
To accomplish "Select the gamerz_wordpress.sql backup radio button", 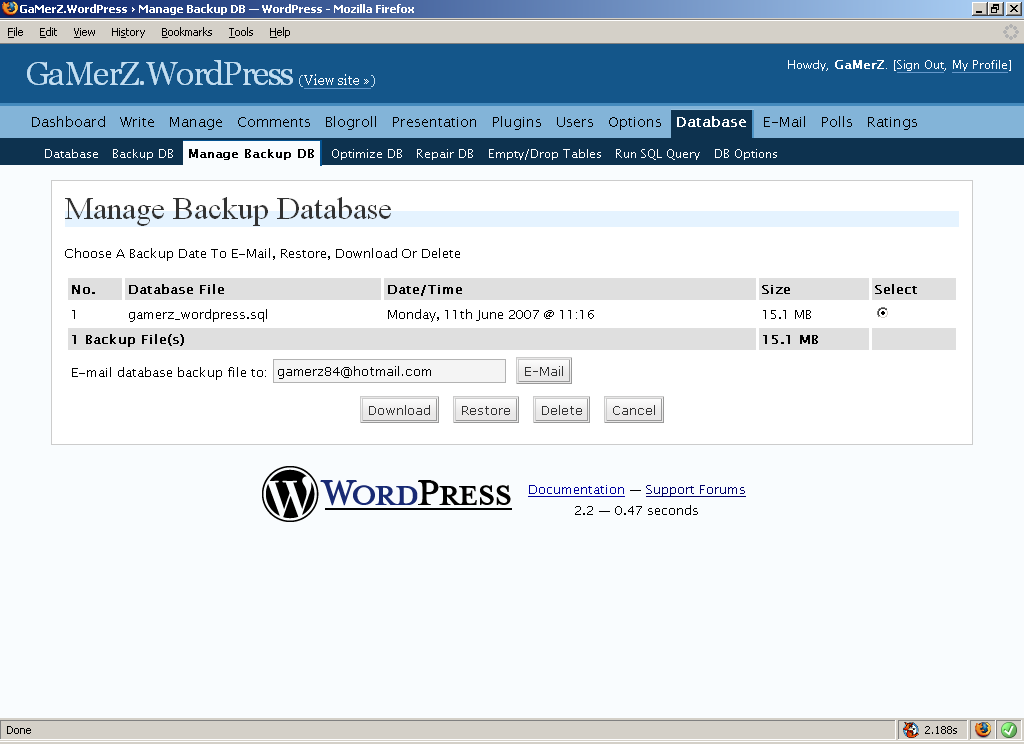I will click(x=882, y=313).
